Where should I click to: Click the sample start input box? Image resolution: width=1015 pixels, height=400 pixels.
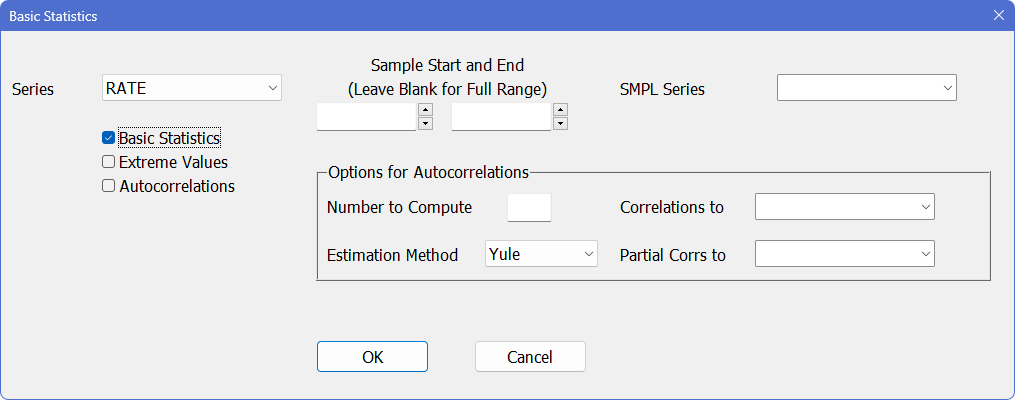point(366,117)
